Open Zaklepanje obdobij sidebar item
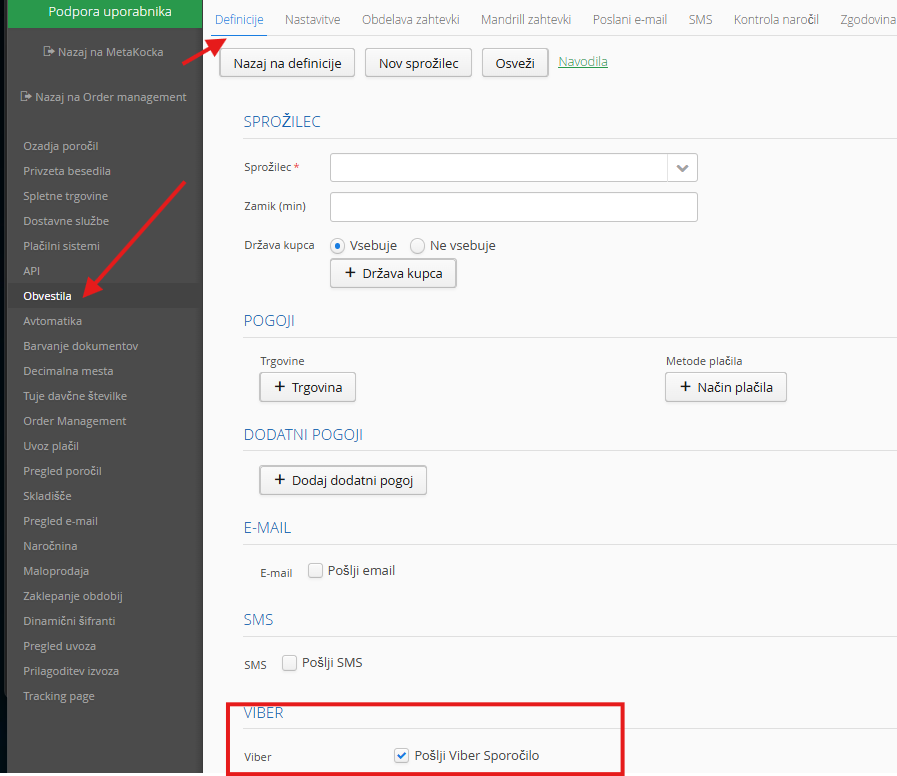The width and height of the screenshot is (897, 776). tap(73, 596)
